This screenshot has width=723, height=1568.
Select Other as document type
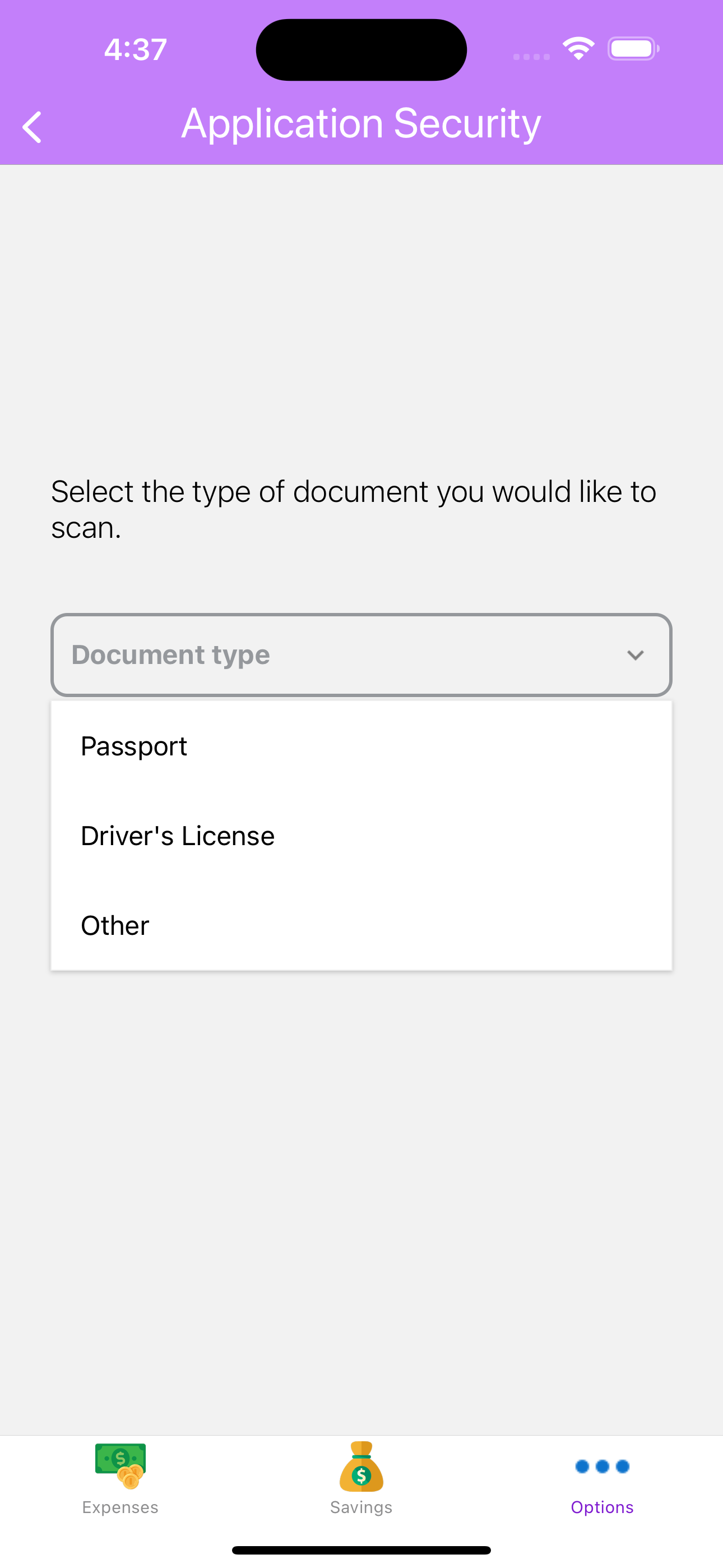[114, 925]
